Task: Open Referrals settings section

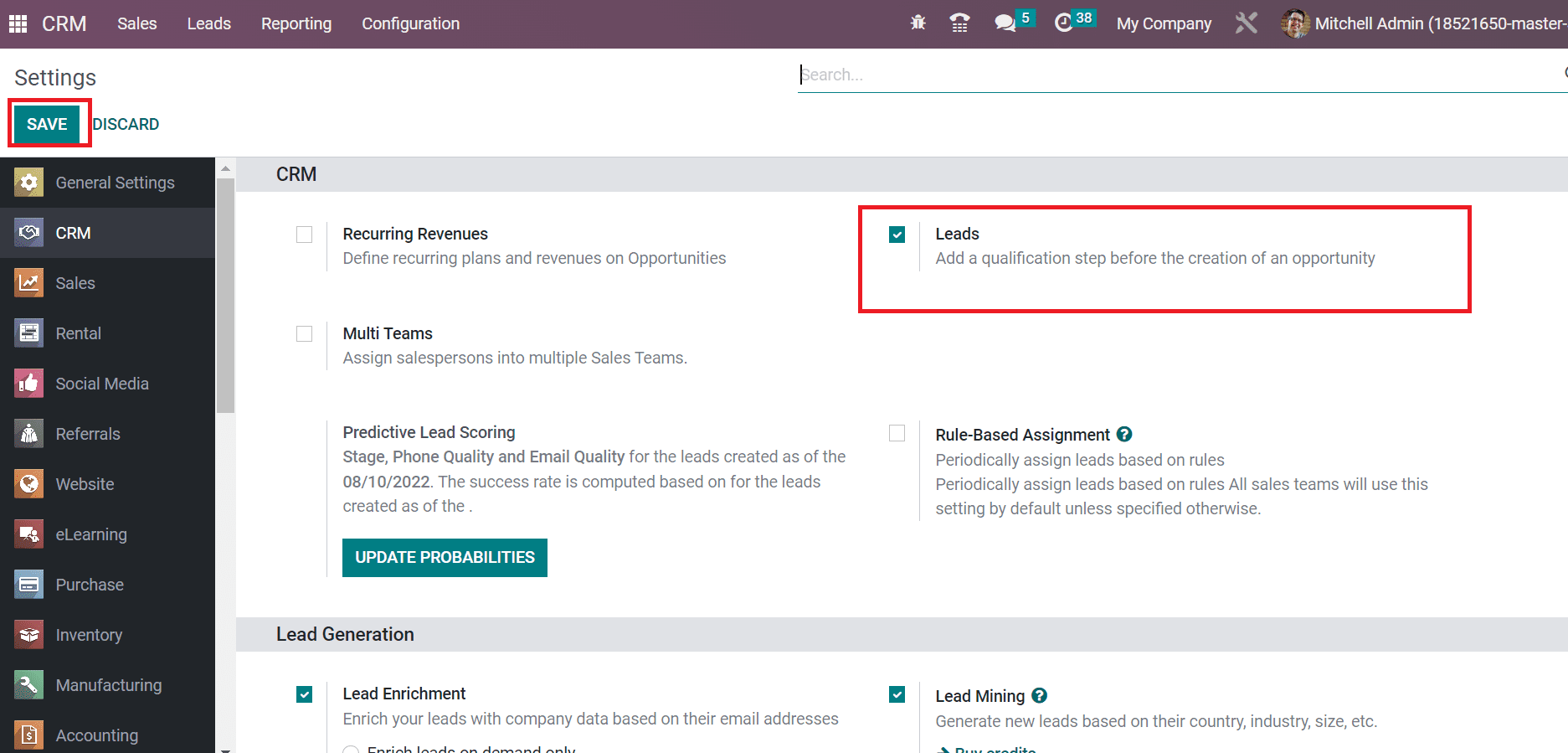Action: (x=107, y=434)
